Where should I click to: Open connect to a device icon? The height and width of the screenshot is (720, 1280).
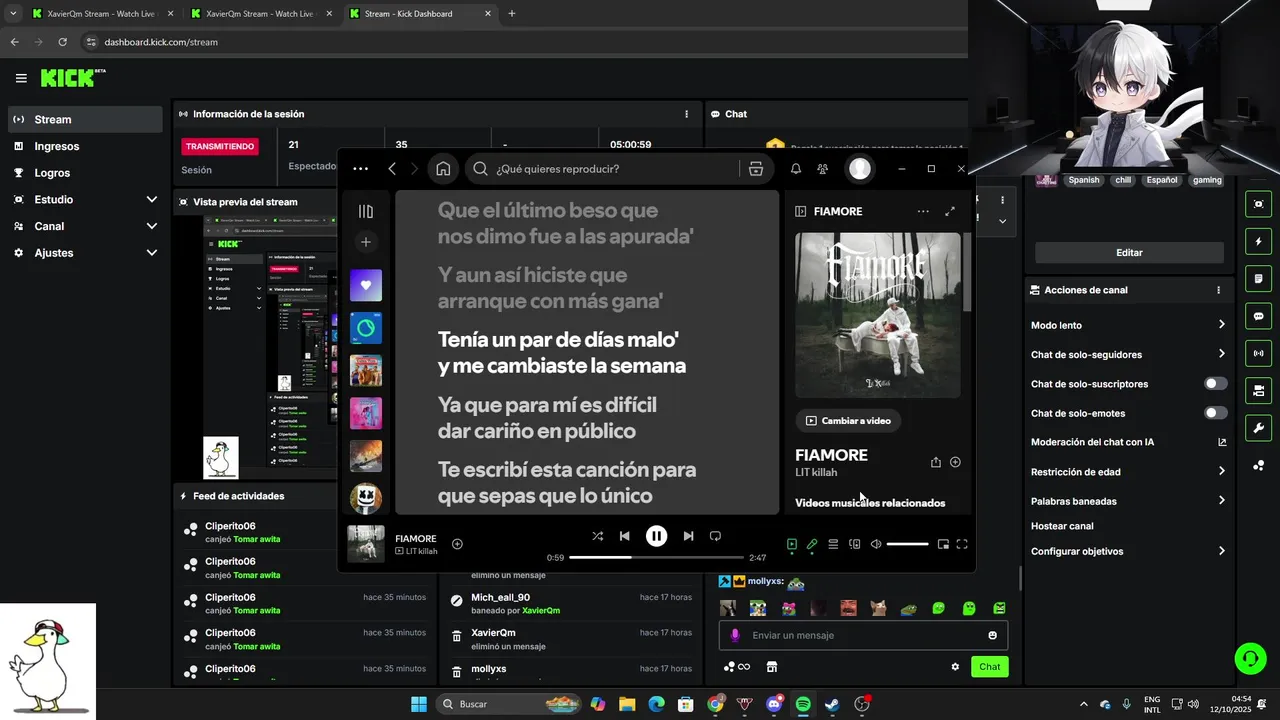[x=854, y=544]
